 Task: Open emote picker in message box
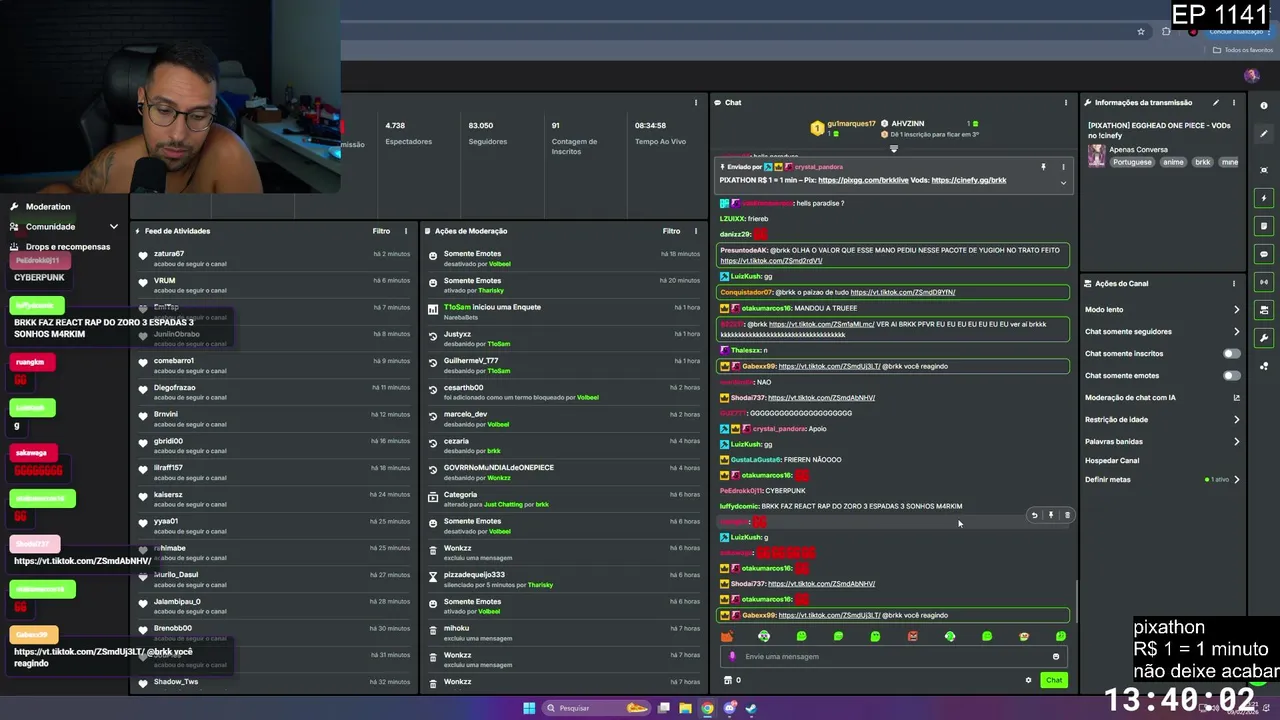tap(1055, 656)
